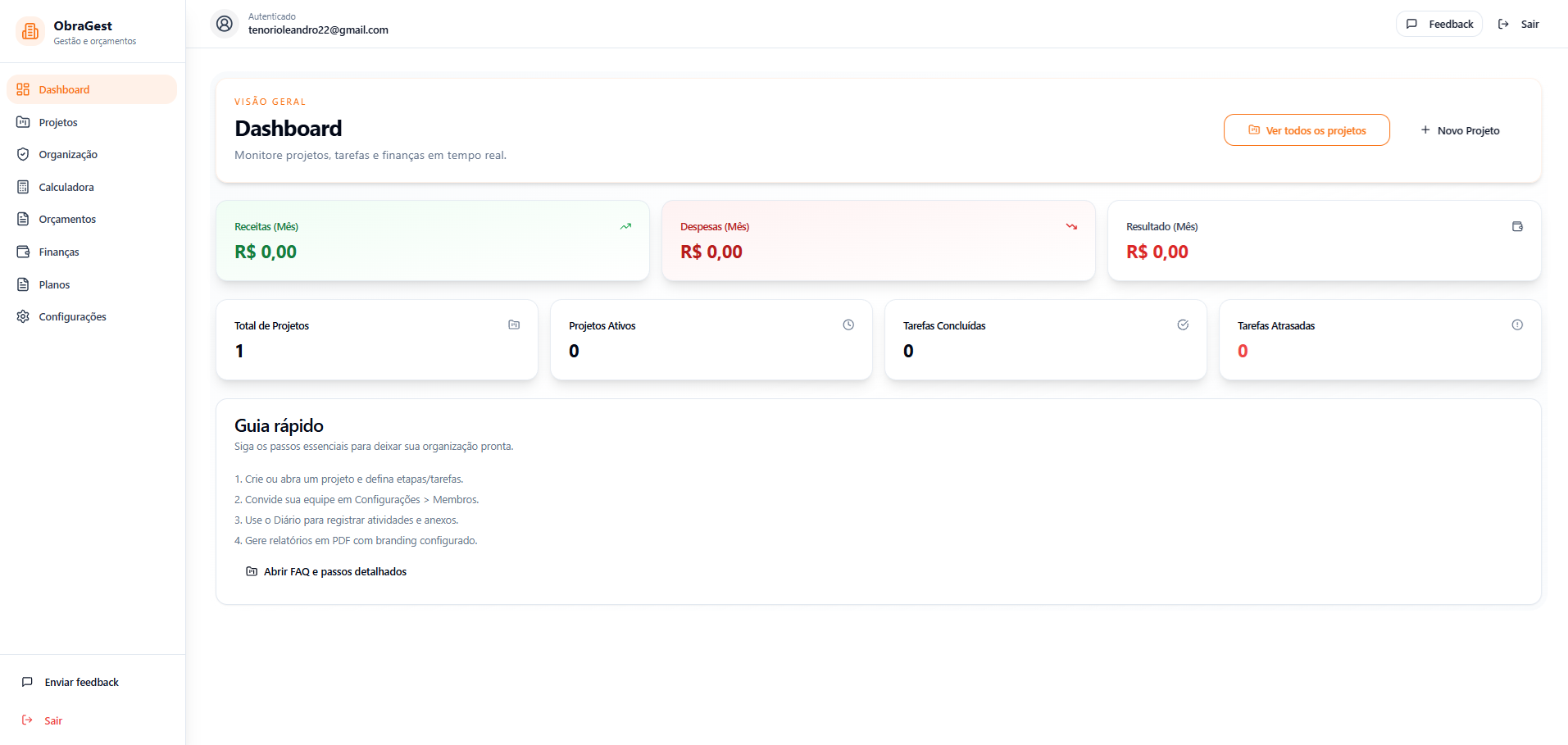Click the 'VISÃO GERAL' overline text

coord(270,102)
